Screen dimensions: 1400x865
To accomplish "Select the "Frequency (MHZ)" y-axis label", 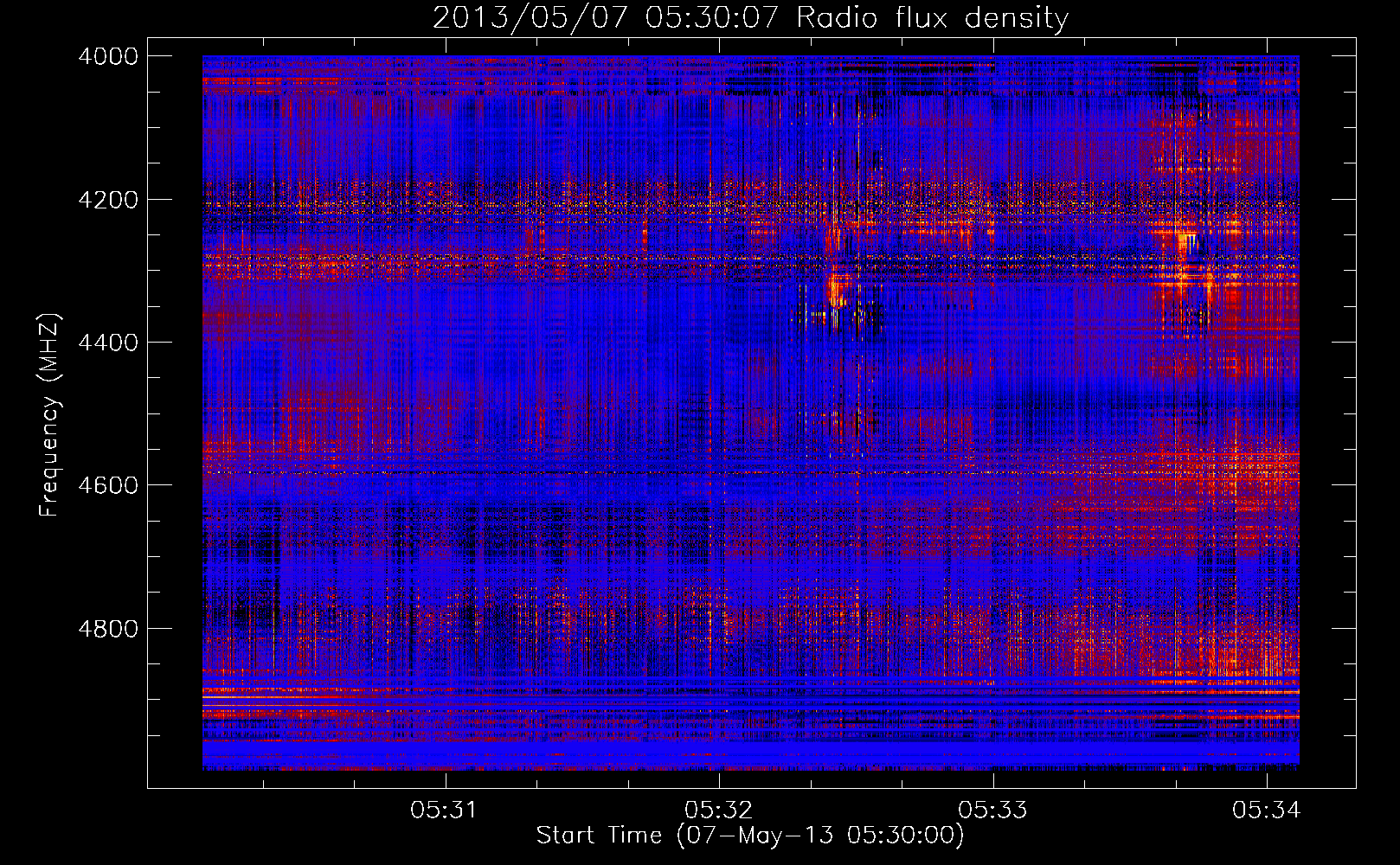I will click(x=50, y=415).
